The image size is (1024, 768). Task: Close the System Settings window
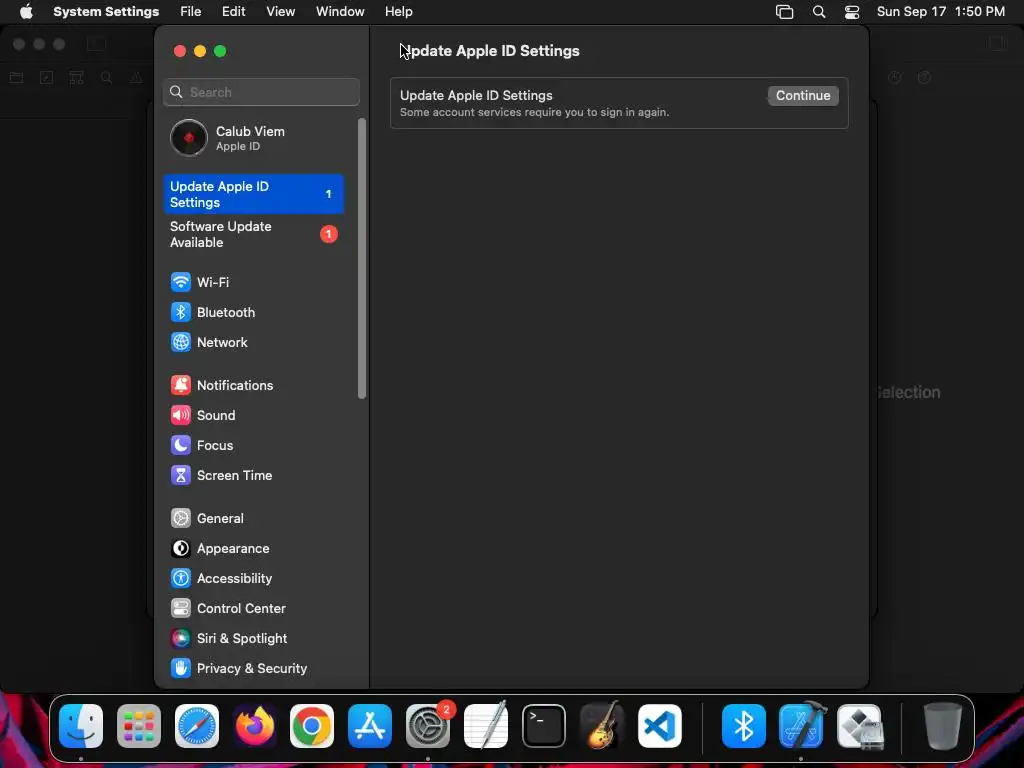180,51
